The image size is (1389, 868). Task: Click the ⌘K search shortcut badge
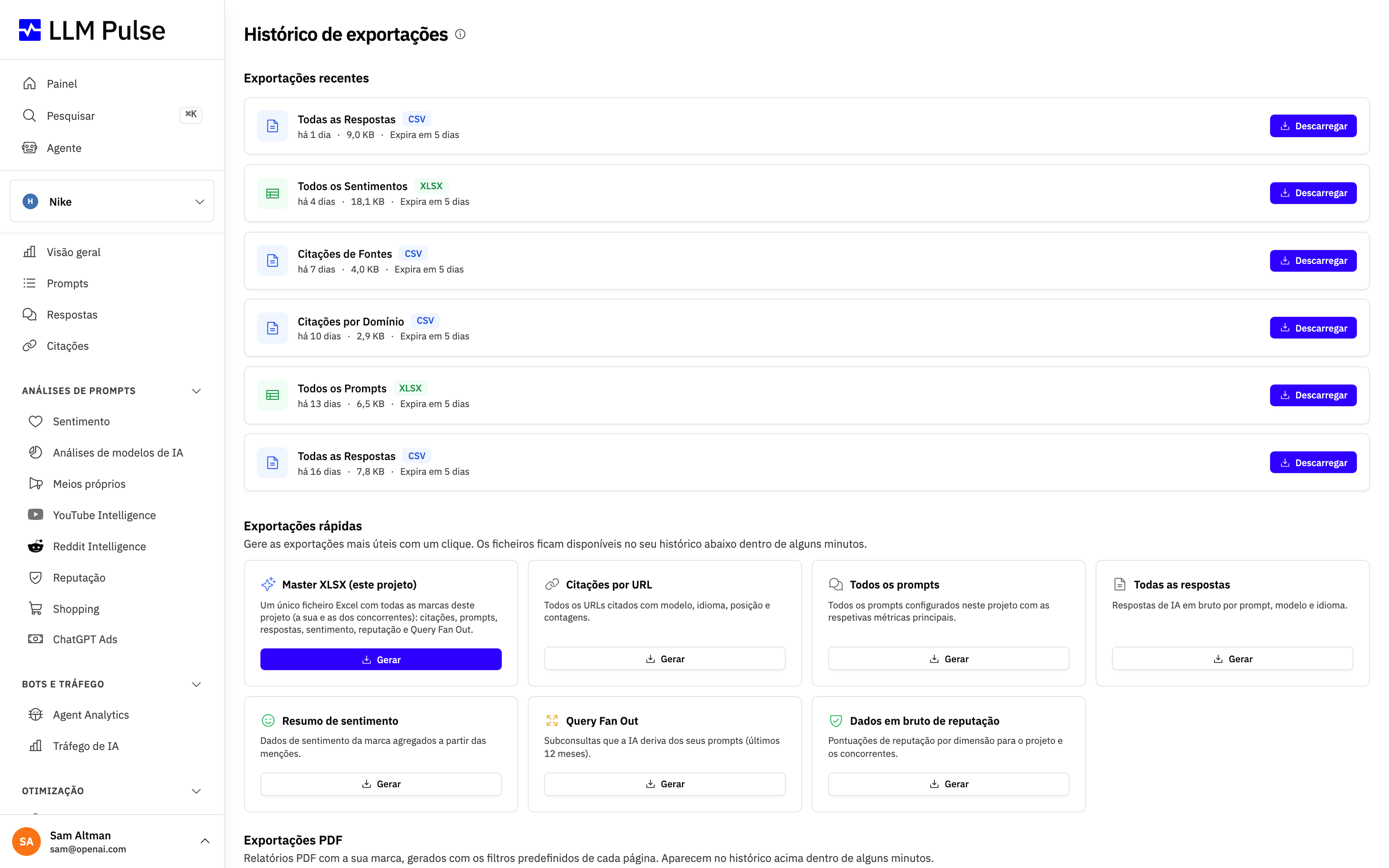191,115
